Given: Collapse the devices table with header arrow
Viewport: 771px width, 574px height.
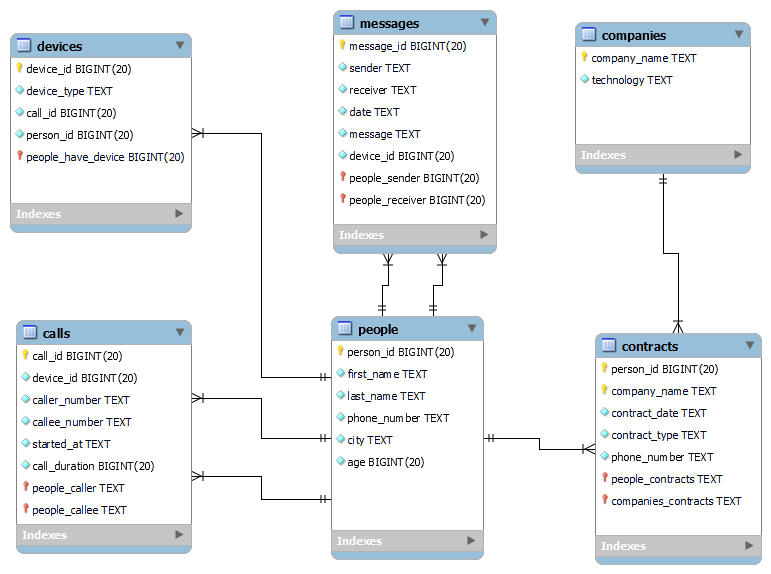Looking at the screenshot, I should tap(180, 45).
